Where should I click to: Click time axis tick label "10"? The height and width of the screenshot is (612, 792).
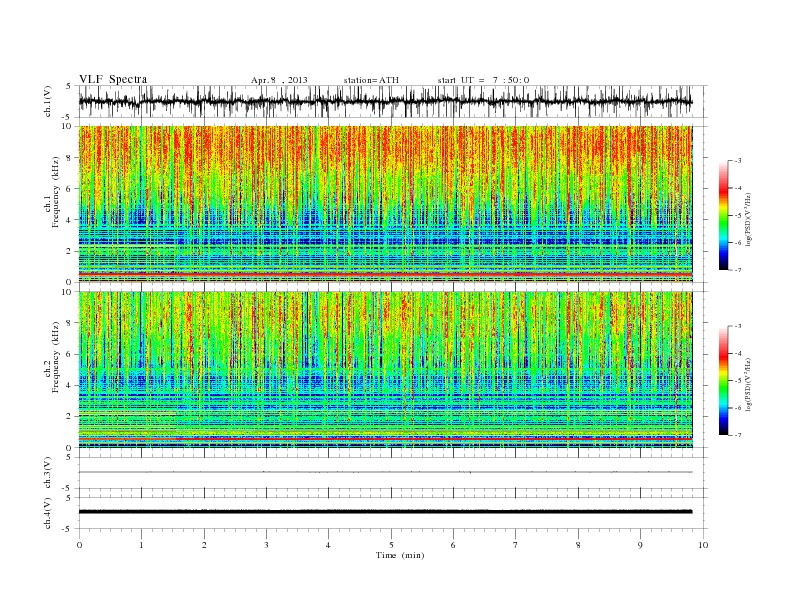tap(703, 545)
